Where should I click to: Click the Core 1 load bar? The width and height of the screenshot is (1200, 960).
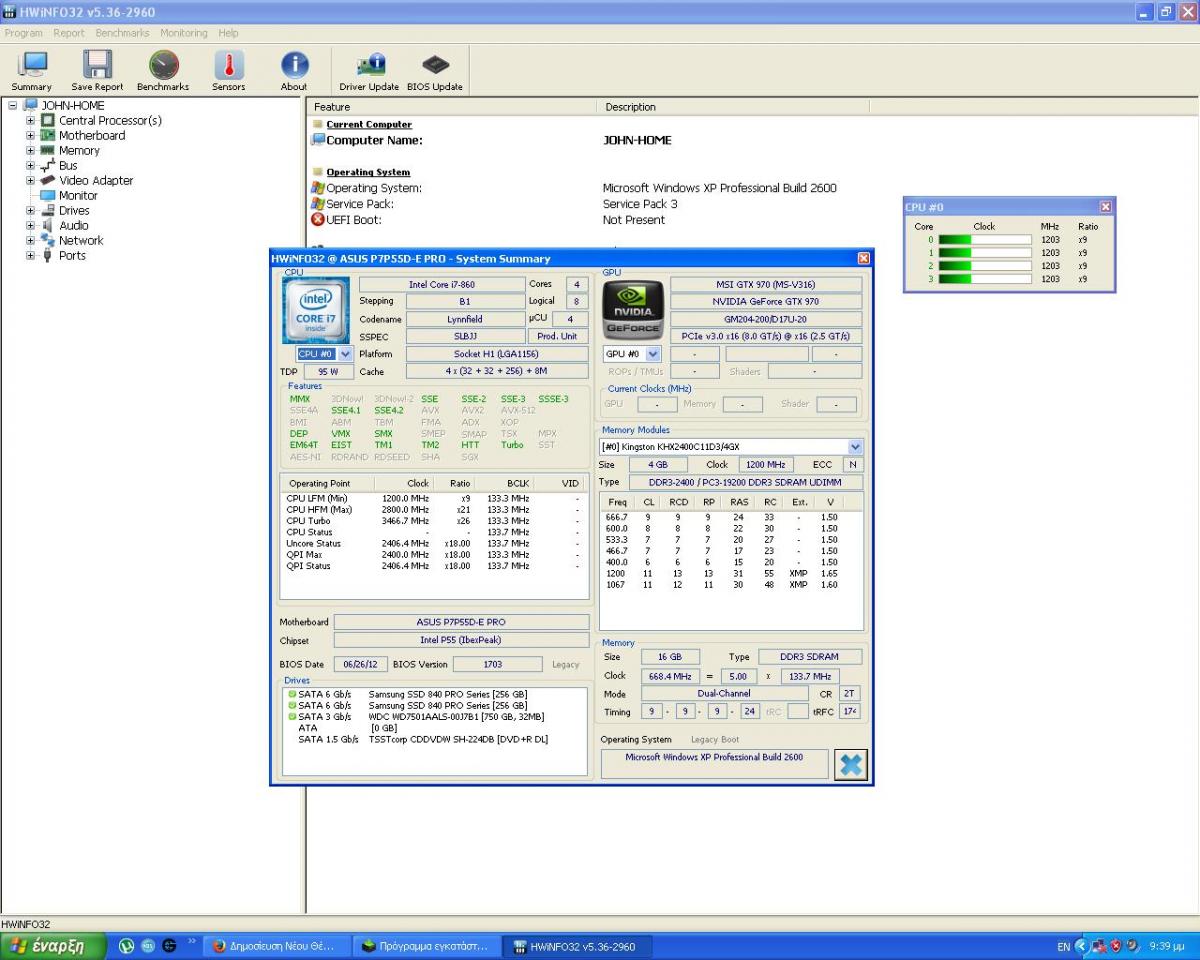985,253
